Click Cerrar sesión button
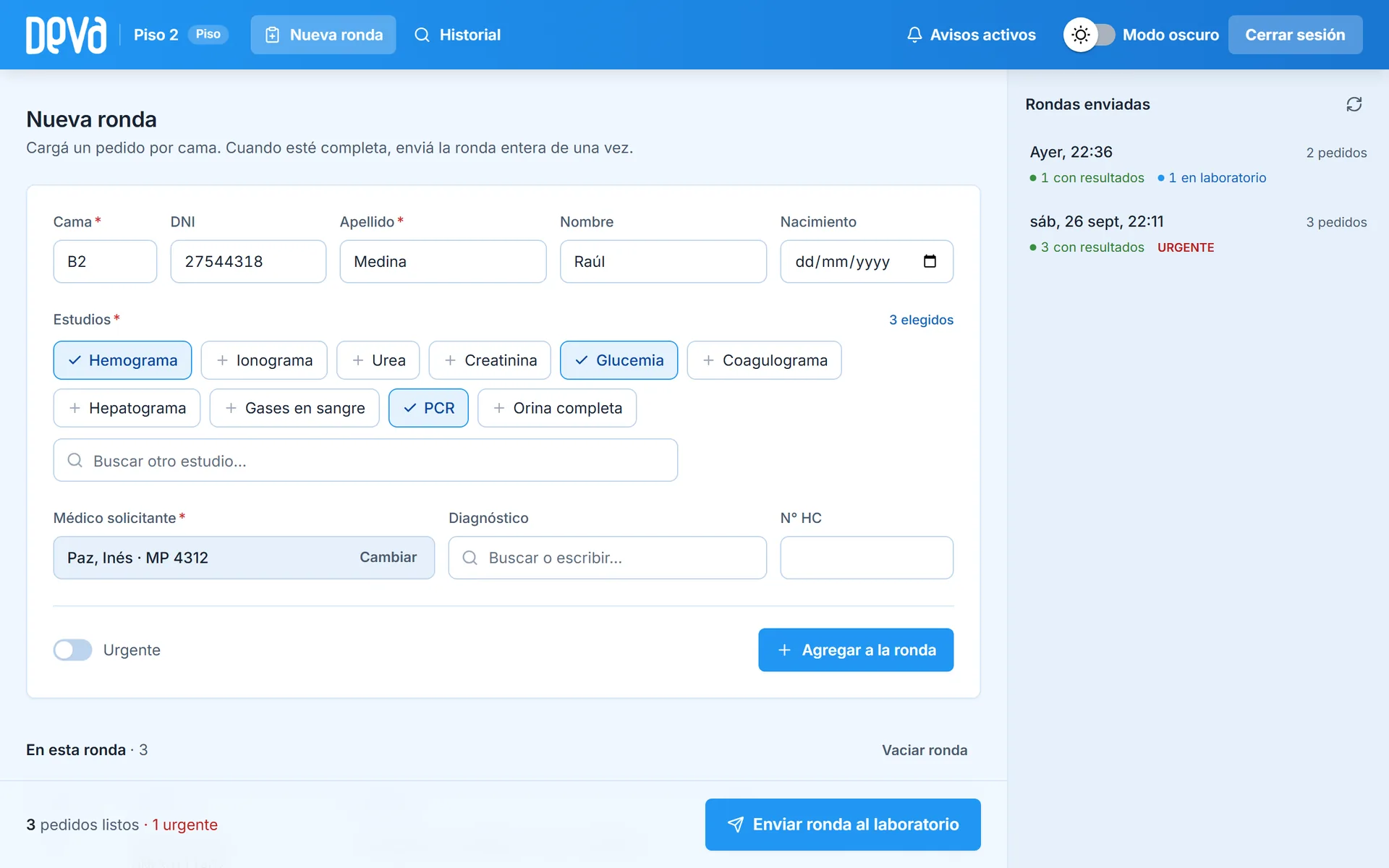This screenshot has width=1389, height=868. pyautogui.click(x=1295, y=35)
